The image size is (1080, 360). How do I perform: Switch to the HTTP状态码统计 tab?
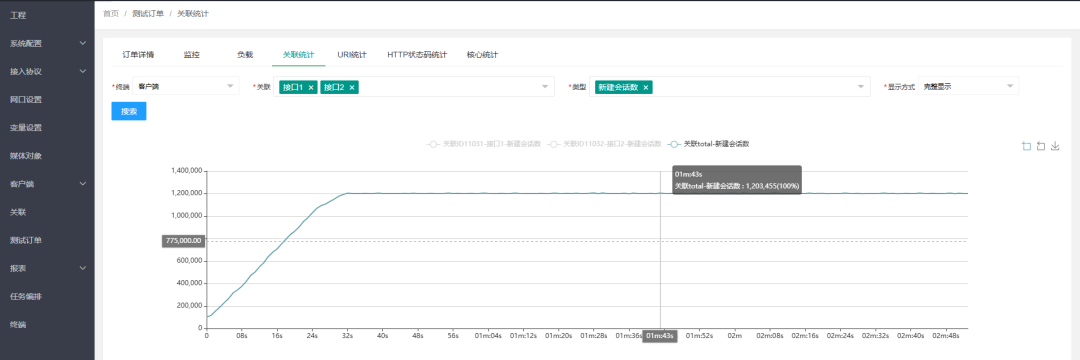417,55
